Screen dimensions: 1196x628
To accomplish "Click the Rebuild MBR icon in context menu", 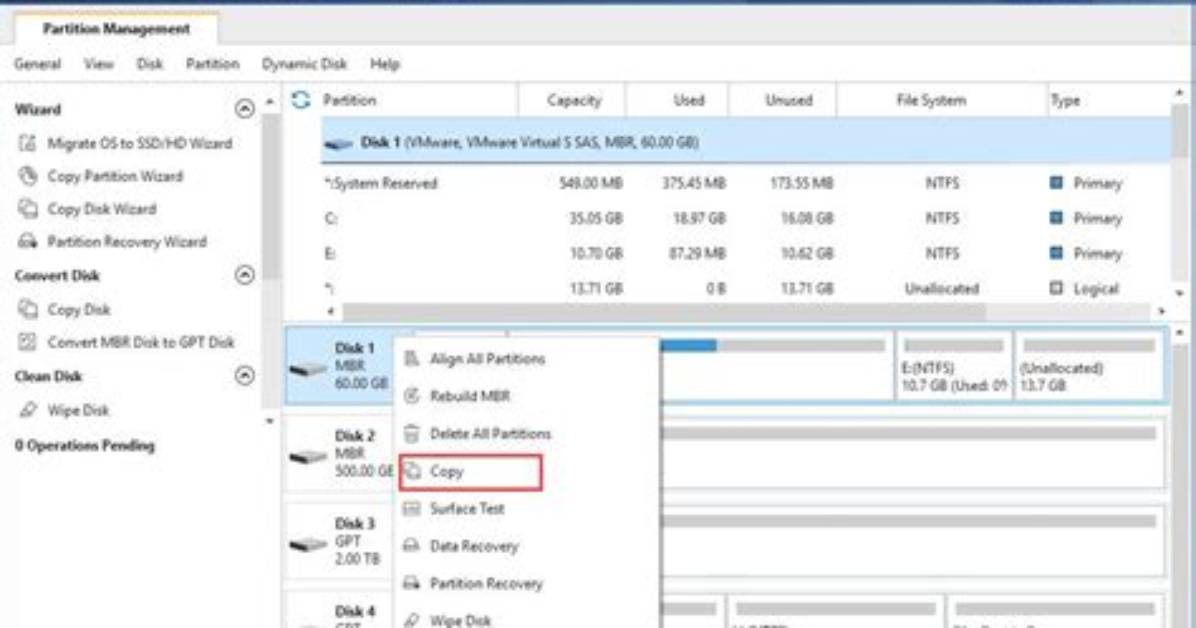I will click(x=412, y=396).
